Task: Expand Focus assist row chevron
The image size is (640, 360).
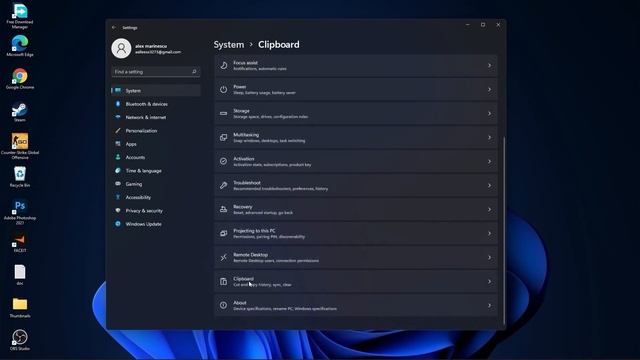Action: pyautogui.click(x=489, y=65)
